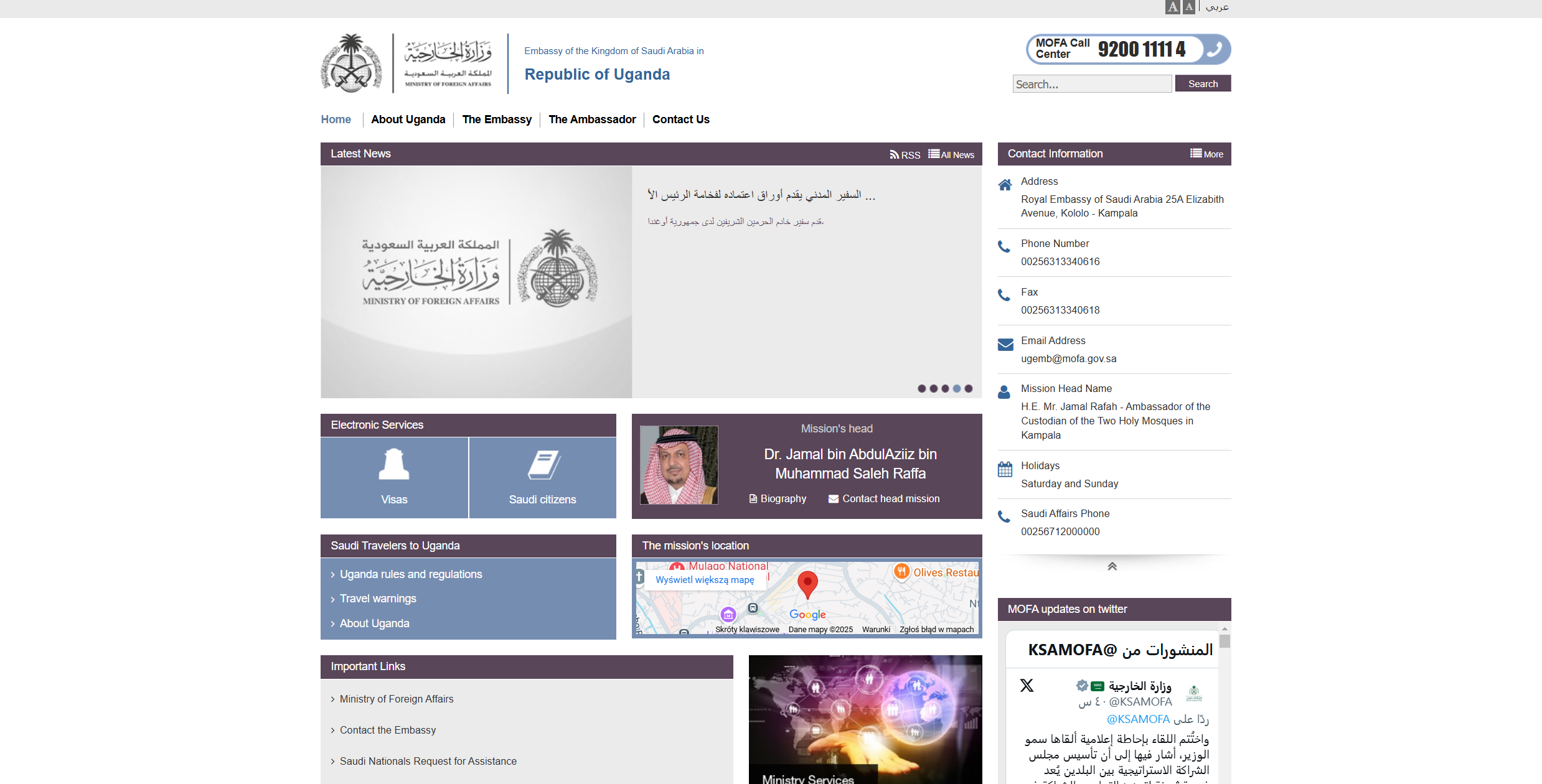The height and width of the screenshot is (784, 1542).
Task: Click the smaller font size A icon
Action: (1189, 7)
